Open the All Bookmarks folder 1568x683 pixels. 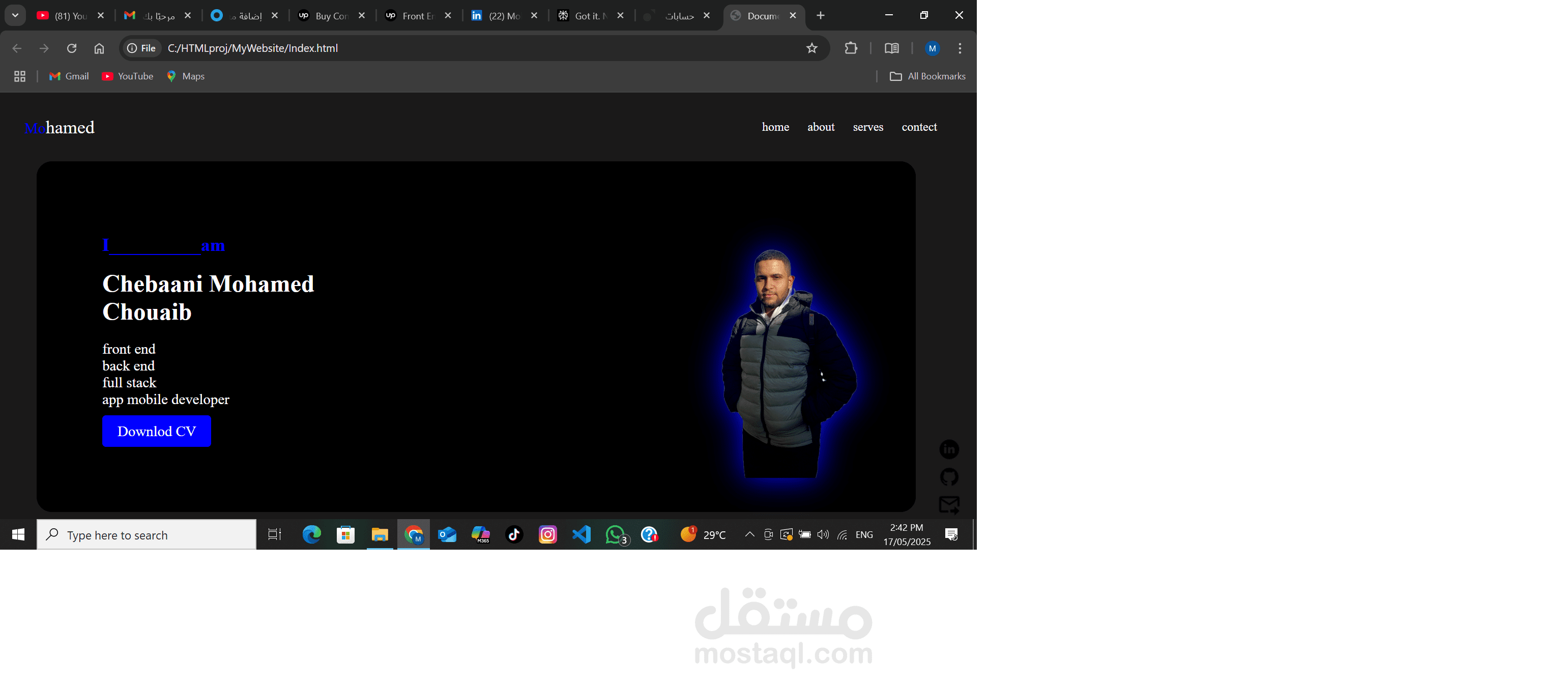click(x=927, y=76)
